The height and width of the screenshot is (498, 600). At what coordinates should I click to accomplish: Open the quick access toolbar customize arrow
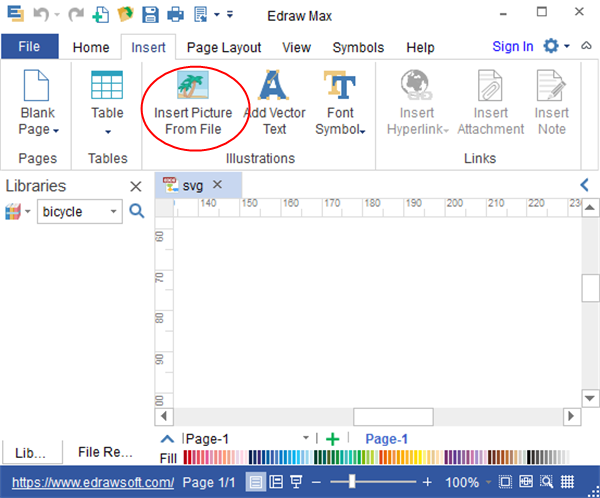coord(230,15)
